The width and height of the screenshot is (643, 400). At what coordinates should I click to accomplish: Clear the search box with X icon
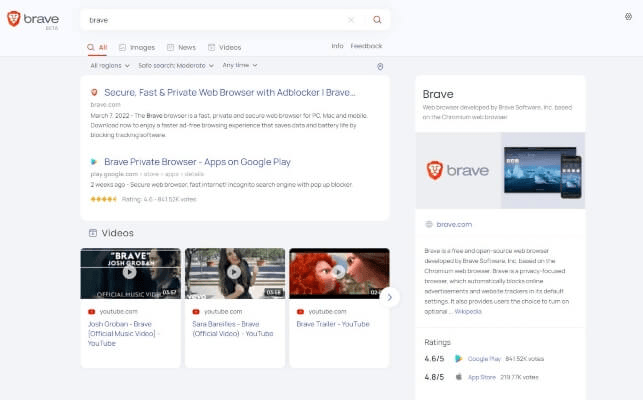(351, 20)
